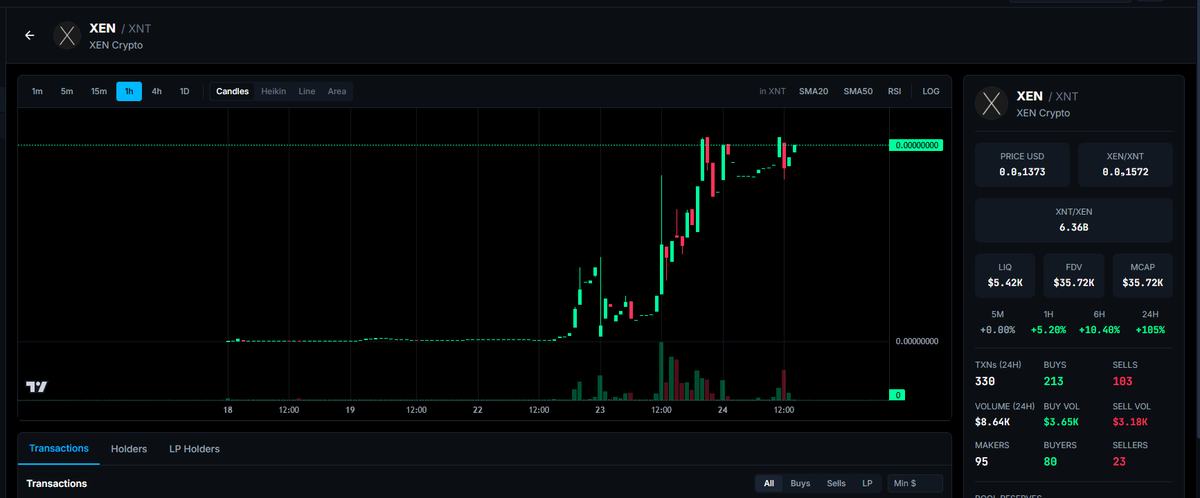The height and width of the screenshot is (498, 1200).
Task: Select the 1D timeframe
Action: [184, 91]
